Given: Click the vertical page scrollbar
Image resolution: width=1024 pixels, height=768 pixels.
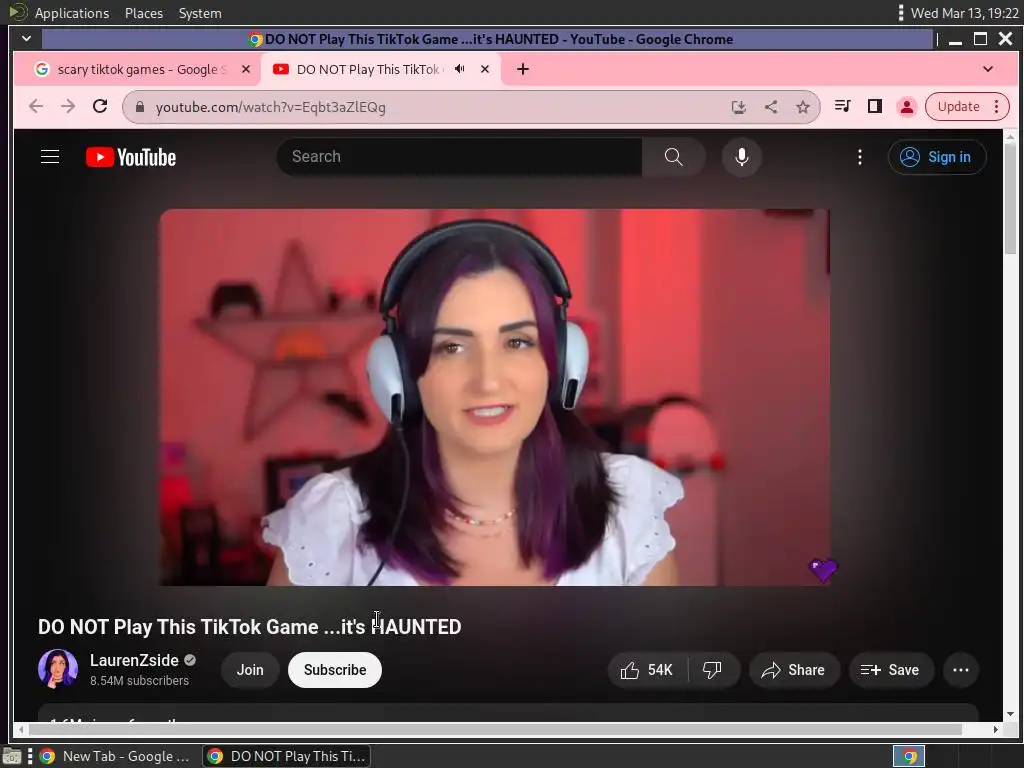Looking at the screenshot, I should (x=1010, y=199).
